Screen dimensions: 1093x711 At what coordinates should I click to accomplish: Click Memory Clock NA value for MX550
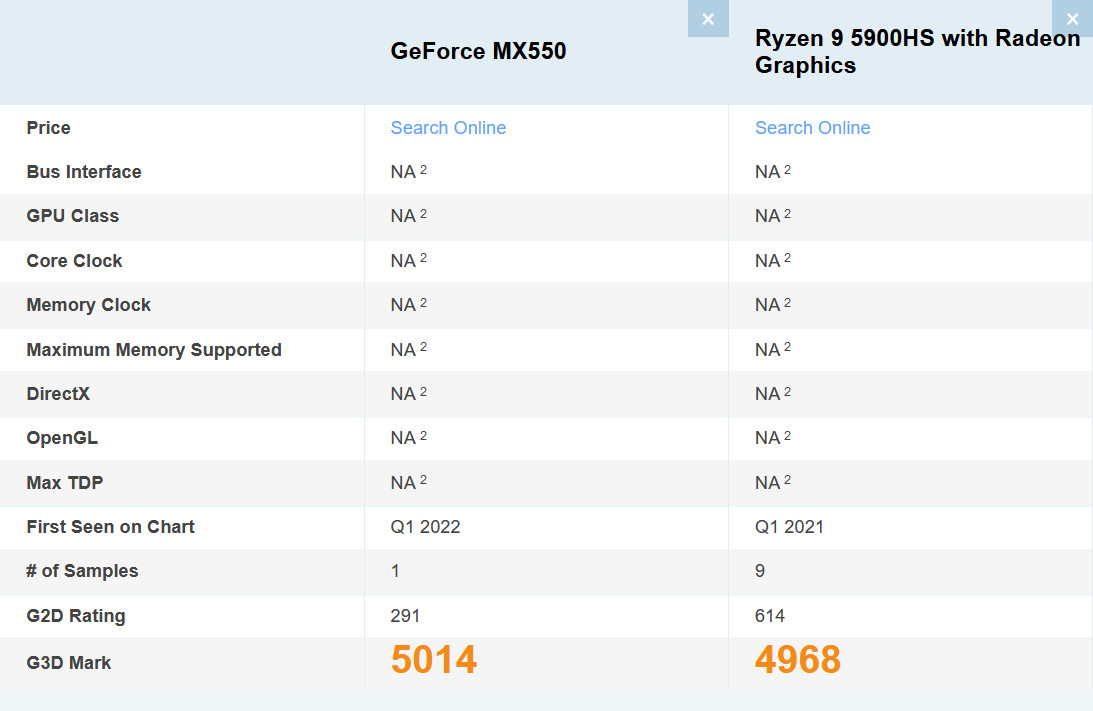coord(408,305)
